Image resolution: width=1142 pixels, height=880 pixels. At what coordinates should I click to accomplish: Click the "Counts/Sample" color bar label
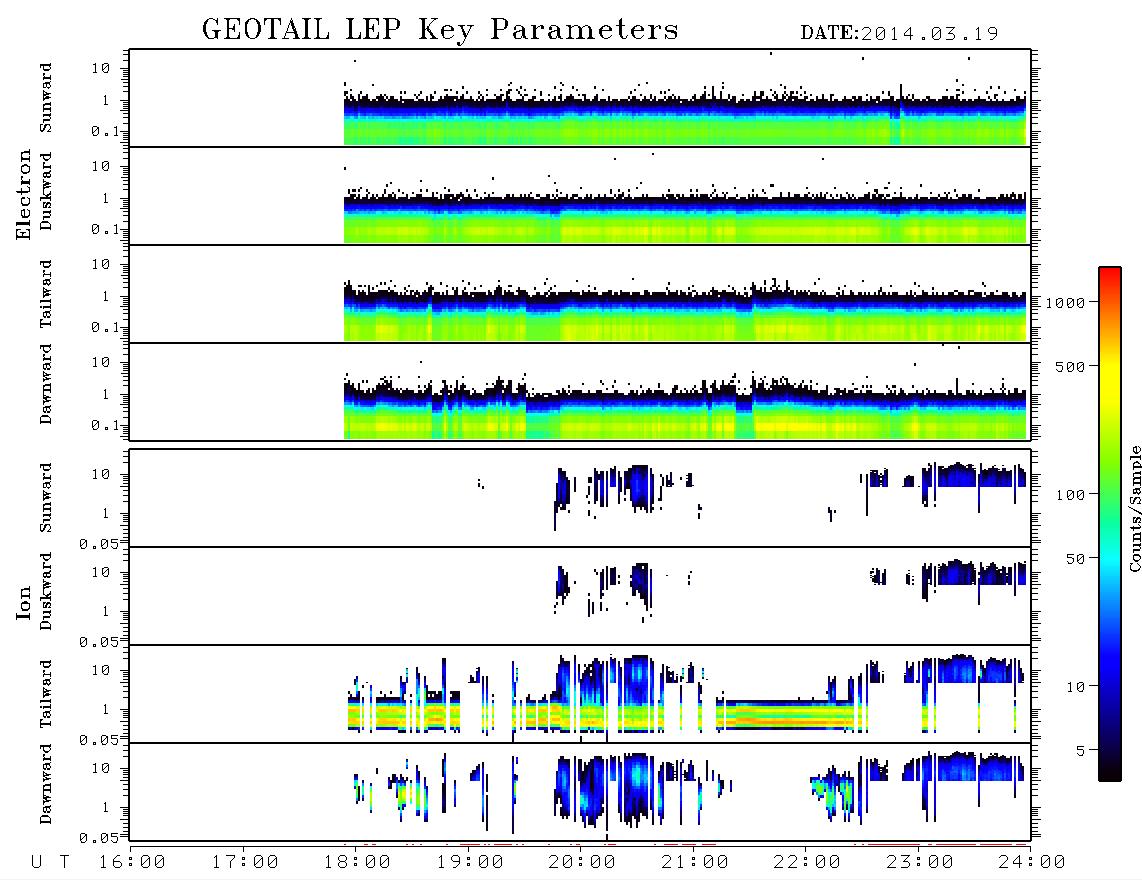(x=1134, y=508)
